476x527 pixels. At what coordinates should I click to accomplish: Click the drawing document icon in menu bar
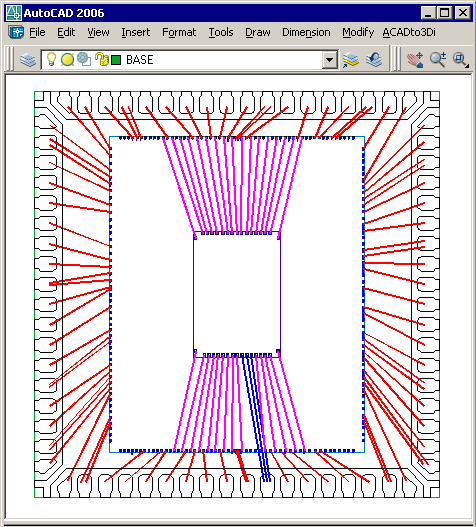pos(16,32)
